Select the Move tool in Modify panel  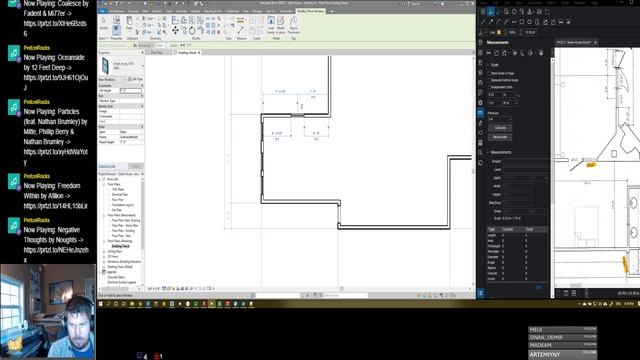tap(175, 30)
